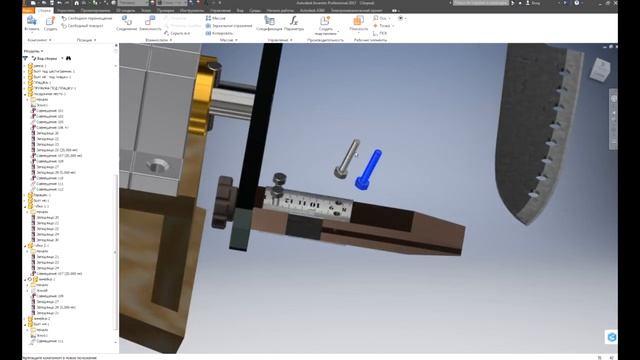Open the orange File application menu
The height and width of the screenshot is (360, 640).
pyautogui.click(x=28, y=10)
